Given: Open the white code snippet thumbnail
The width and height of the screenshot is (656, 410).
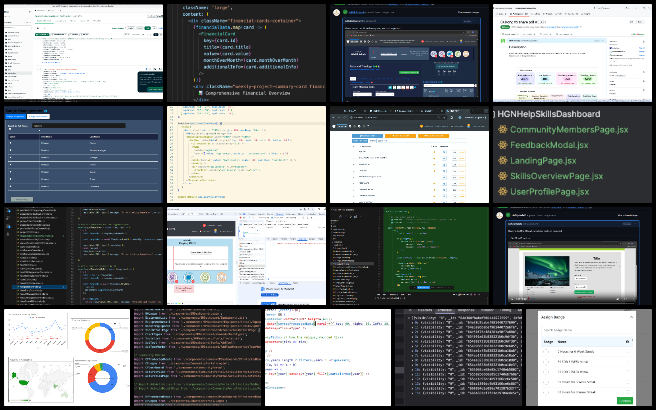Looking at the screenshot, I should click(328, 358).
